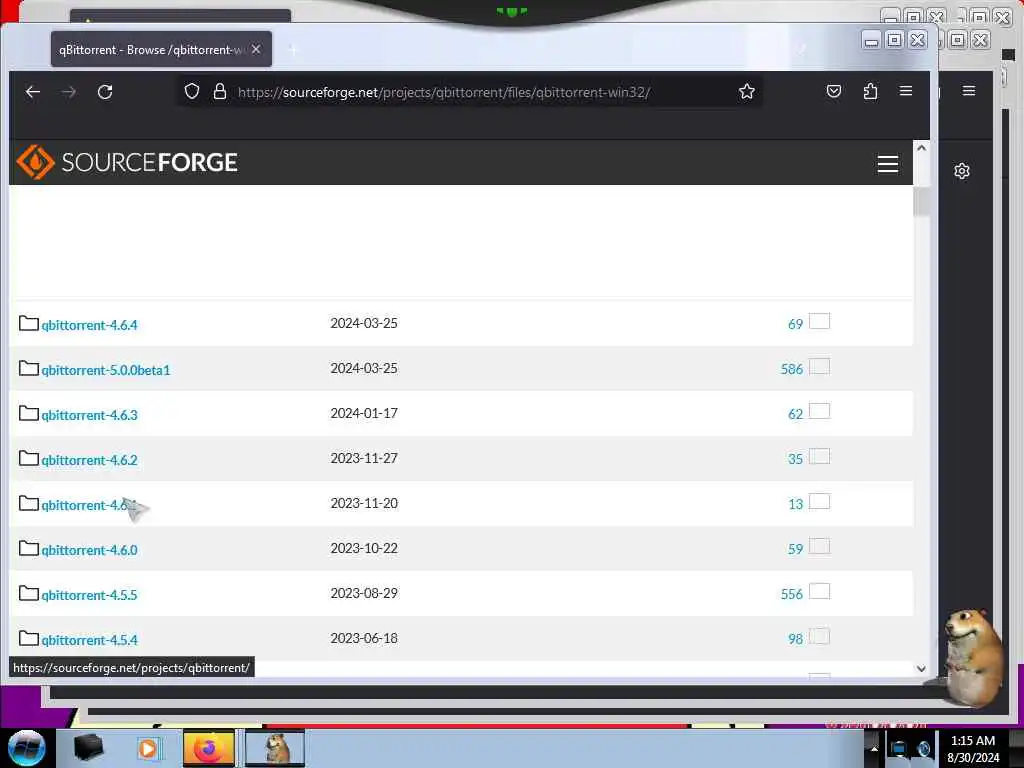The width and height of the screenshot is (1024, 768).
Task: Click the padlock site security icon
Action: [x=220, y=91]
